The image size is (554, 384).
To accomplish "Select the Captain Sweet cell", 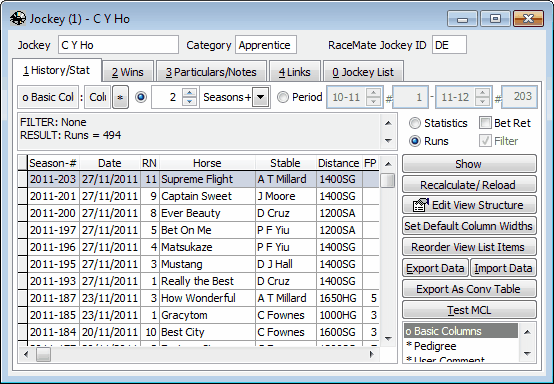I will [x=207, y=196].
